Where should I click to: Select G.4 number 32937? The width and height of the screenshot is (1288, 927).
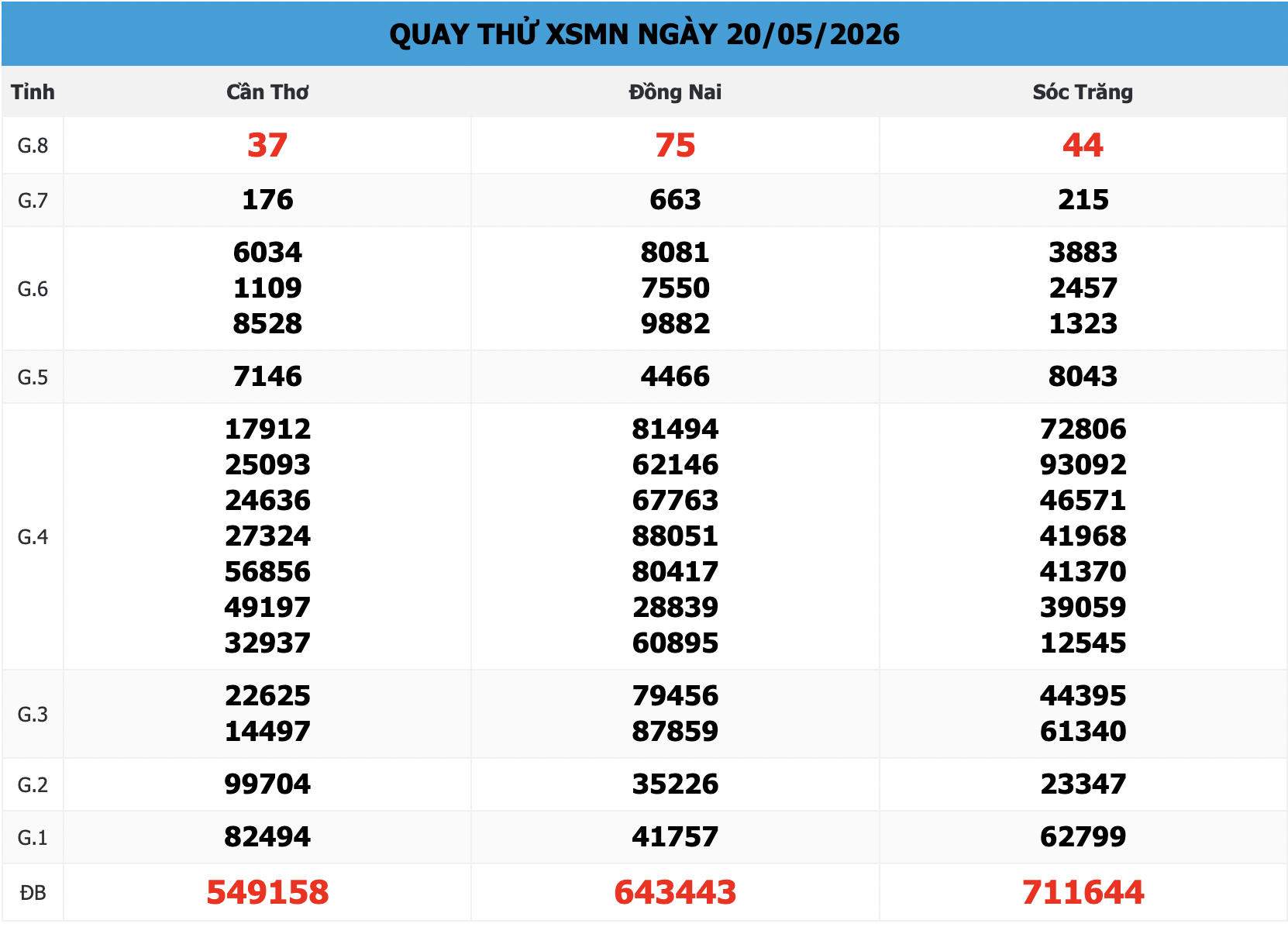tap(267, 643)
